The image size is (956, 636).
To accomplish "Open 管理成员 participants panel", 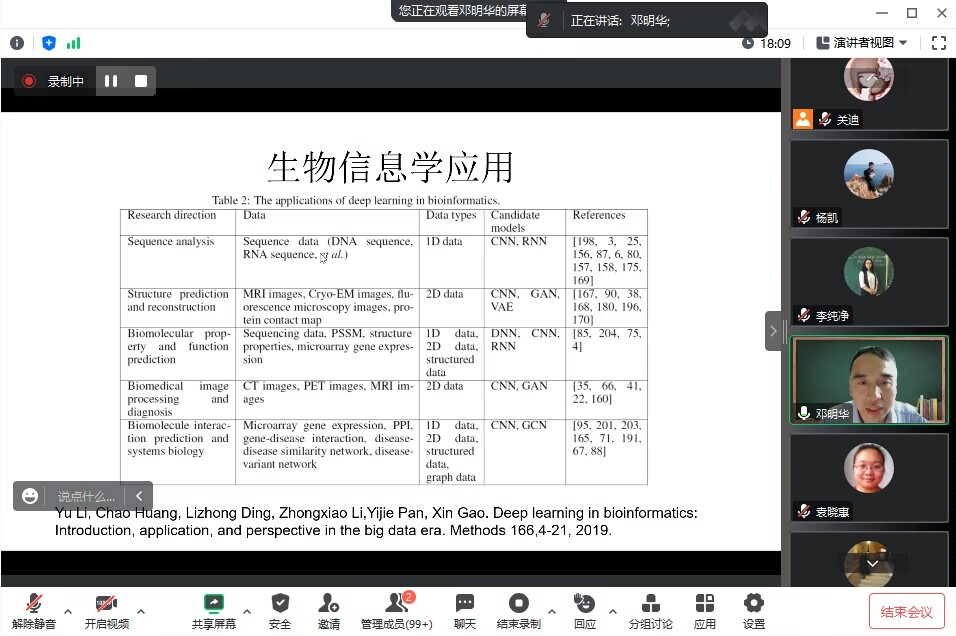I will pyautogui.click(x=397, y=609).
